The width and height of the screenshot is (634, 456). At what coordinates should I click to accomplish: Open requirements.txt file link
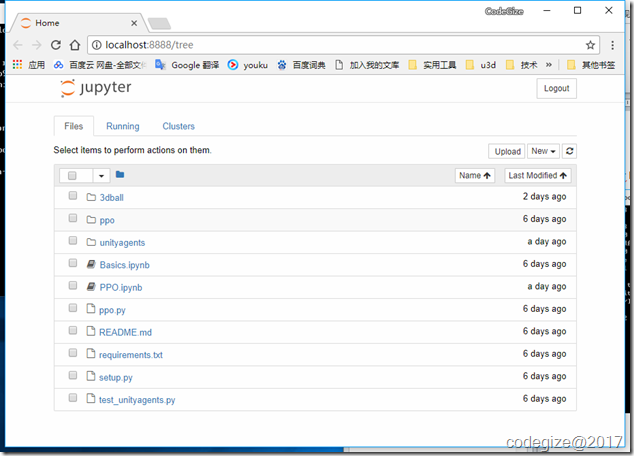click(131, 355)
